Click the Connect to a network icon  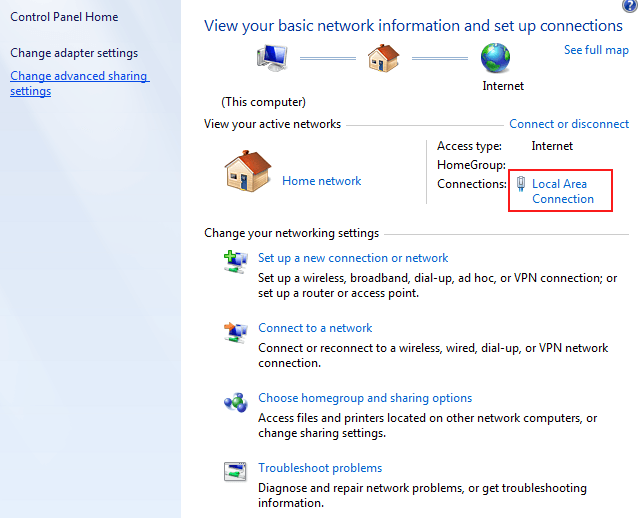(236, 332)
